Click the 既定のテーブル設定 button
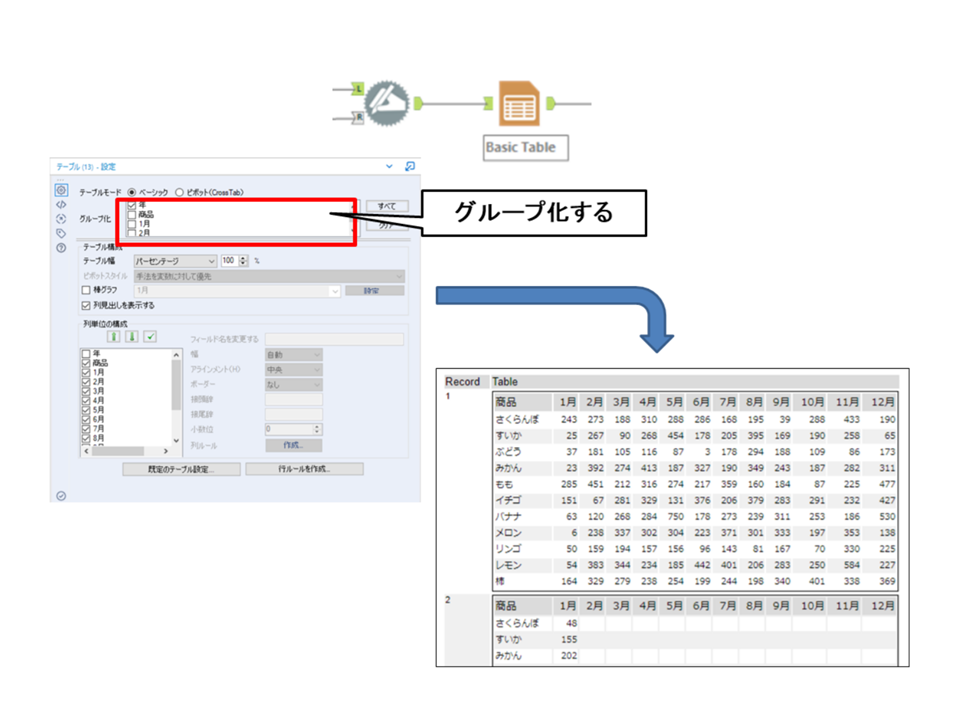 pyautogui.click(x=180, y=468)
